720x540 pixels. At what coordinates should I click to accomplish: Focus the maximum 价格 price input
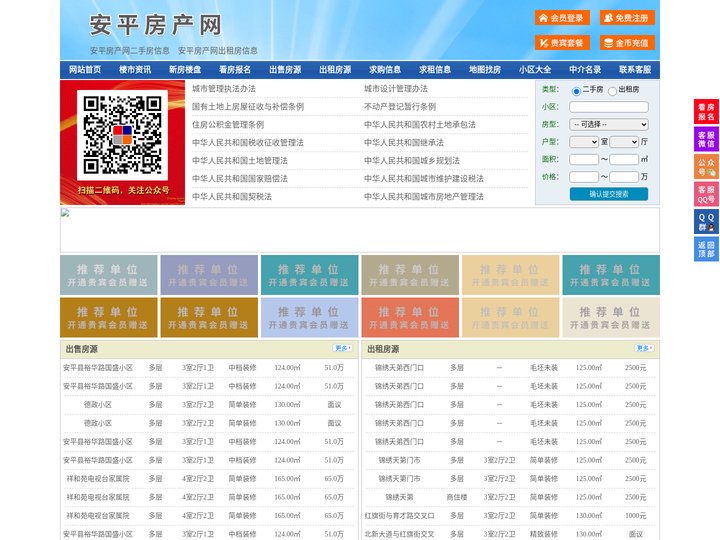point(624,177)
